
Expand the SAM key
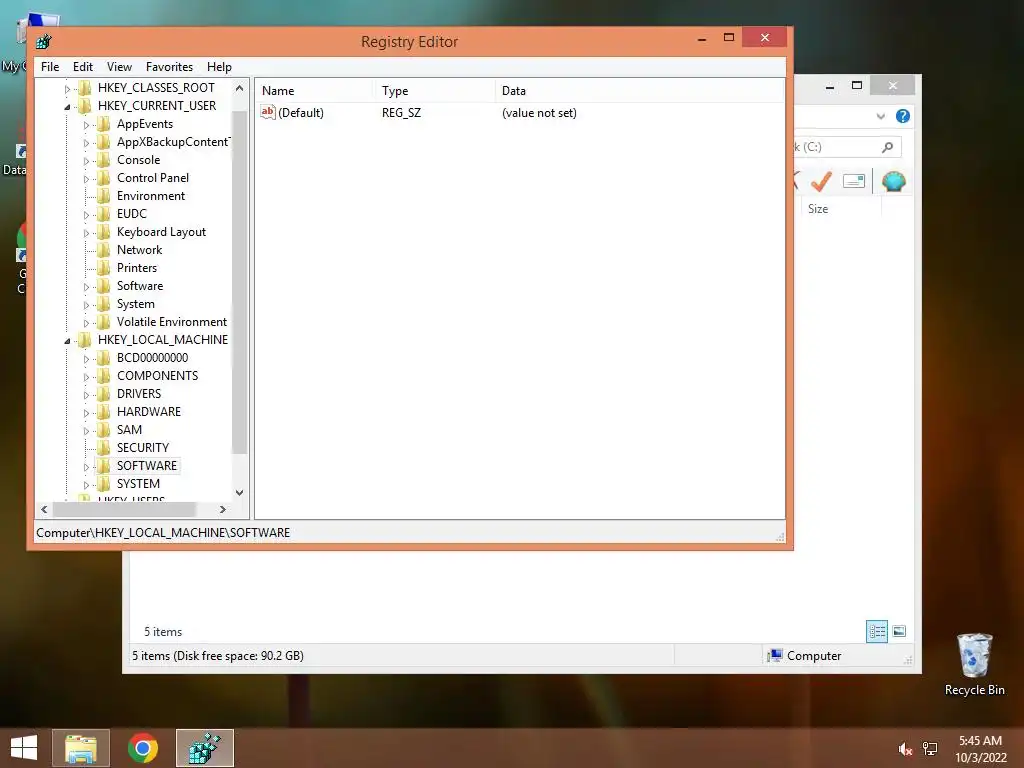[x=86, y=431]
